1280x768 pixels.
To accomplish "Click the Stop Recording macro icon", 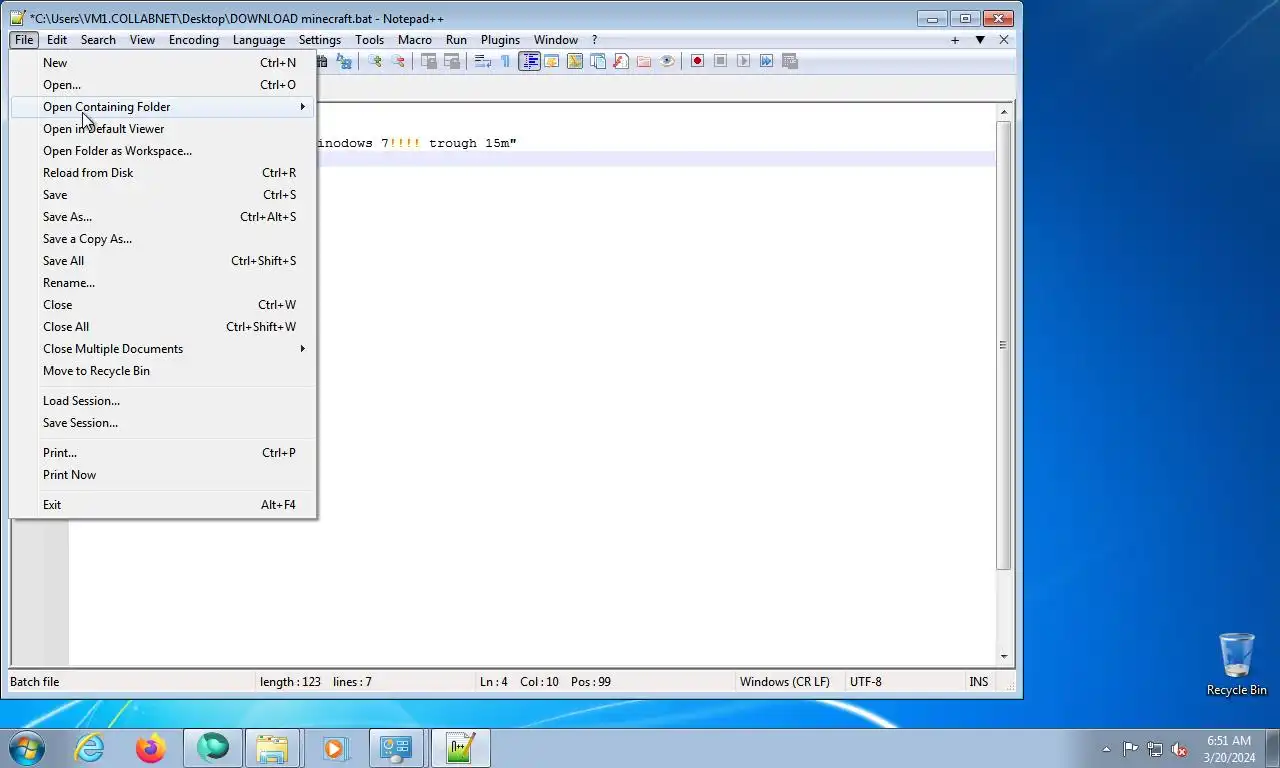I will (x=720, y=61).
